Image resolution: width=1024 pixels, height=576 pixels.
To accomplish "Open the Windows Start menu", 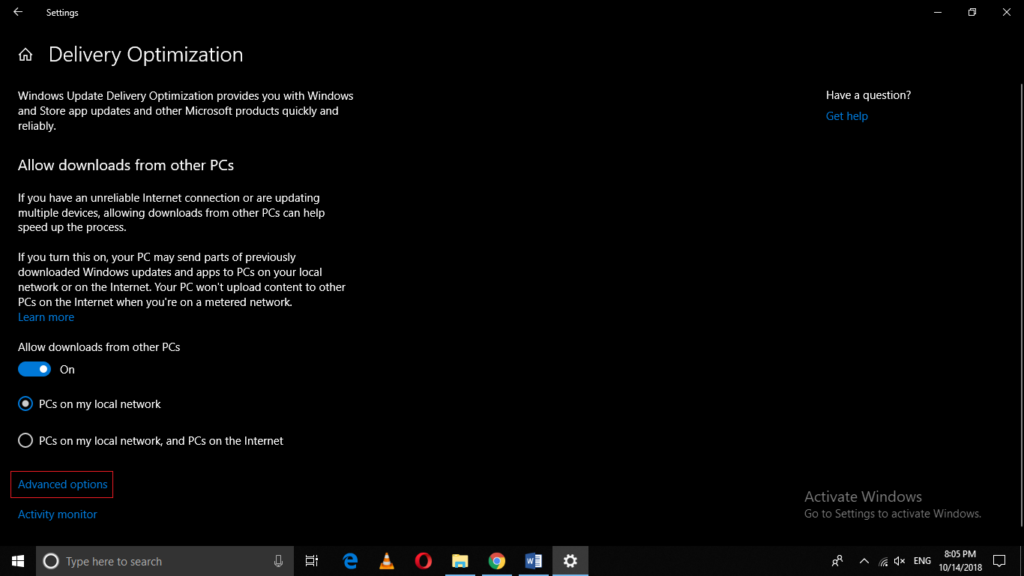I will (x=18, y=561).
